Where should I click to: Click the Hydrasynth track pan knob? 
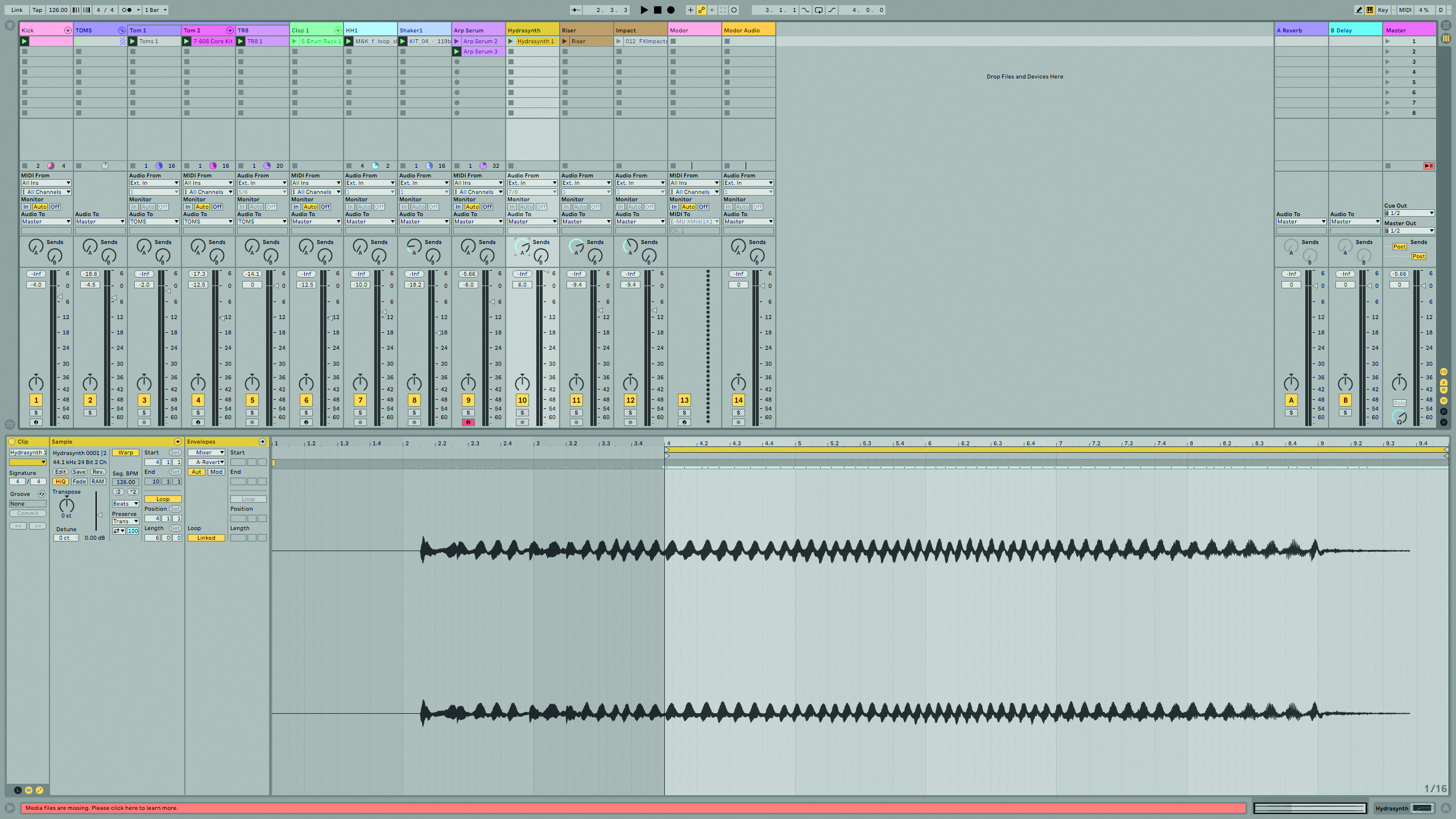pyautogui.click(x=522, y=383)
